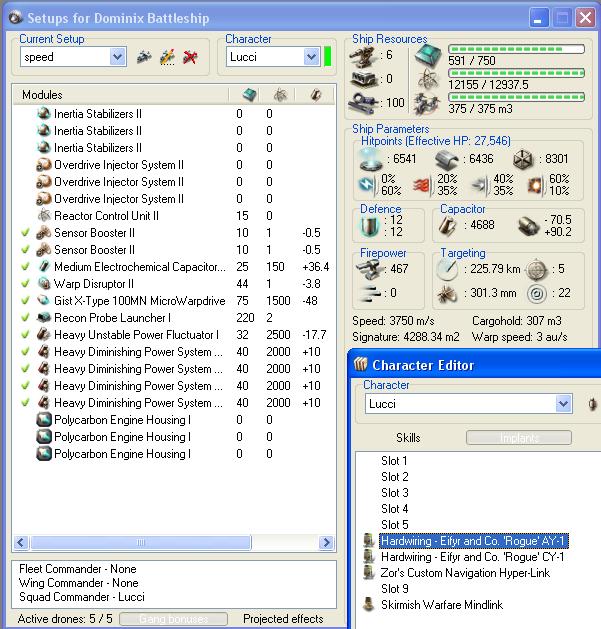Select 'Squad Commander - Lucci' entry

(x=82, y=597)
